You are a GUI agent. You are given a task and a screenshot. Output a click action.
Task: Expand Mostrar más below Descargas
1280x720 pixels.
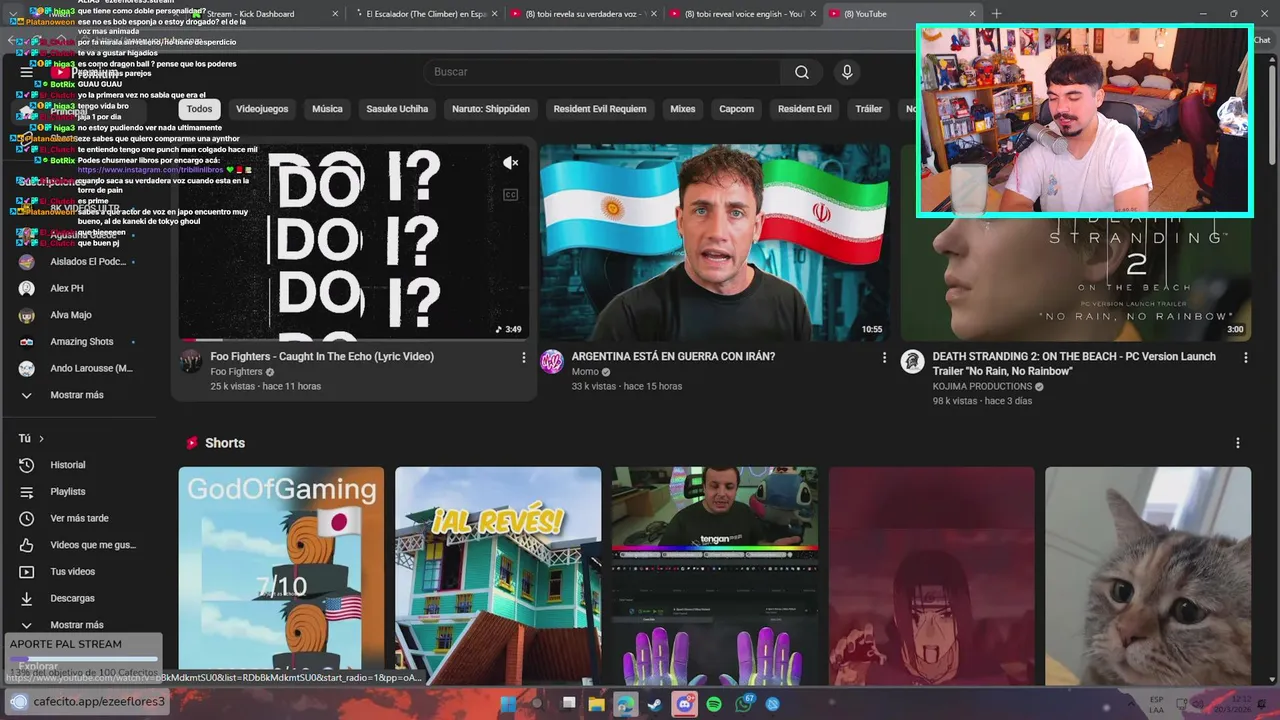click(x=77, y=625)
